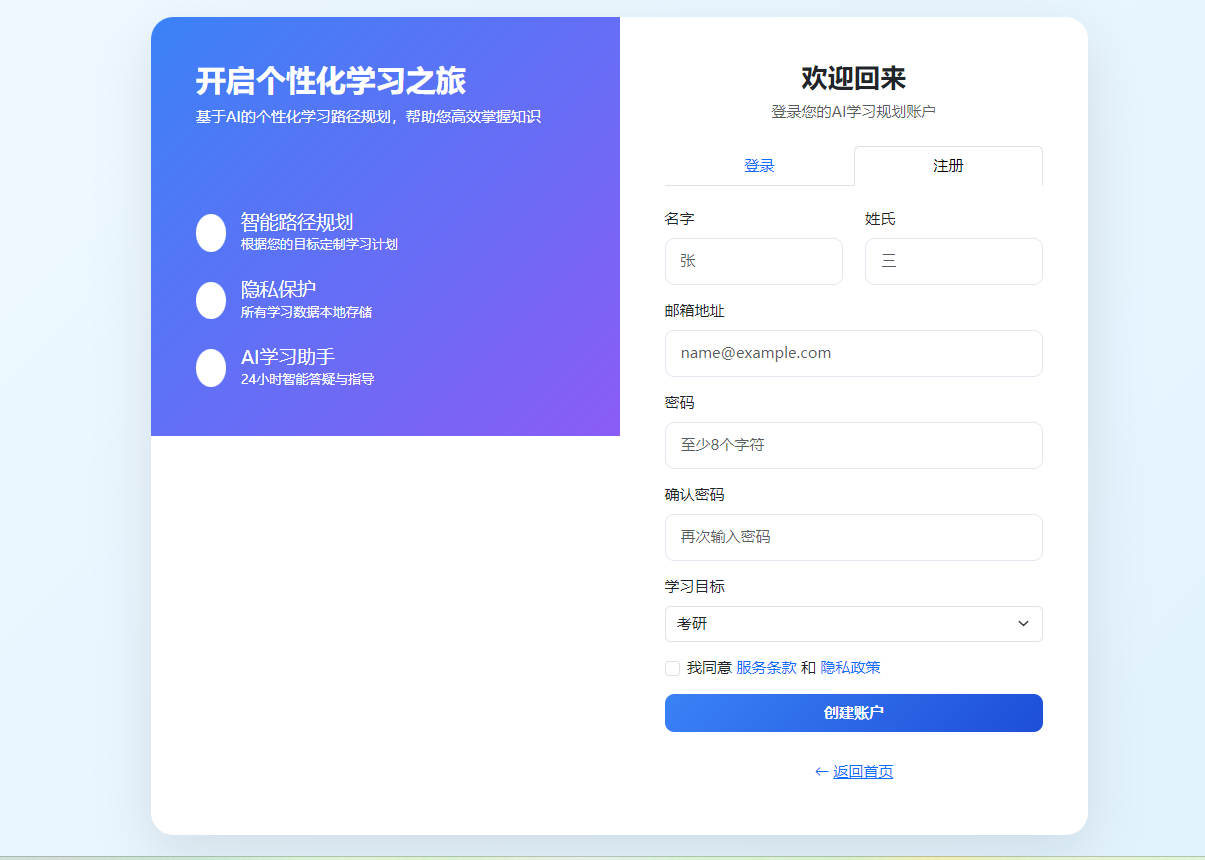Click the left arrow before 返回首页

tap(818, 771)
